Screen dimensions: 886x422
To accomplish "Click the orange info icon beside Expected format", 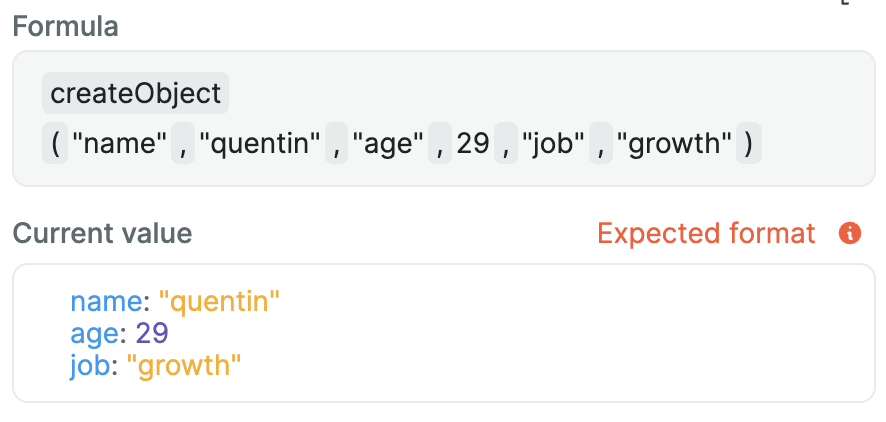I will tap(849, 234).
